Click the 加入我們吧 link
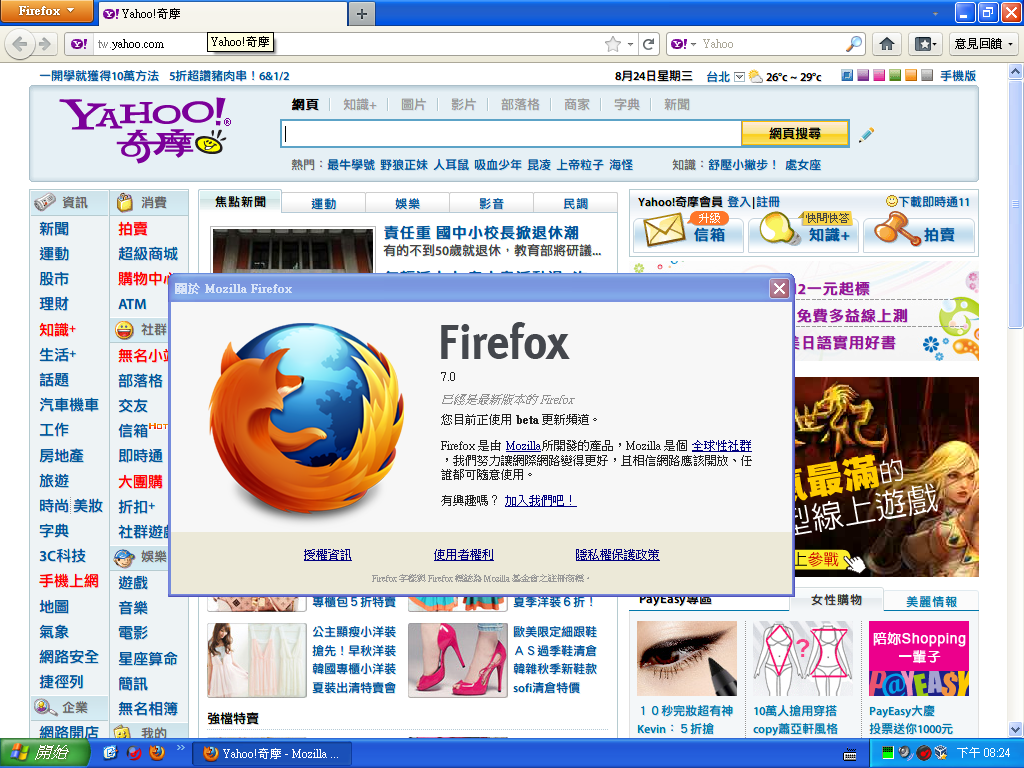Viewport: 1024px width, 768px height. click(540, 500)
